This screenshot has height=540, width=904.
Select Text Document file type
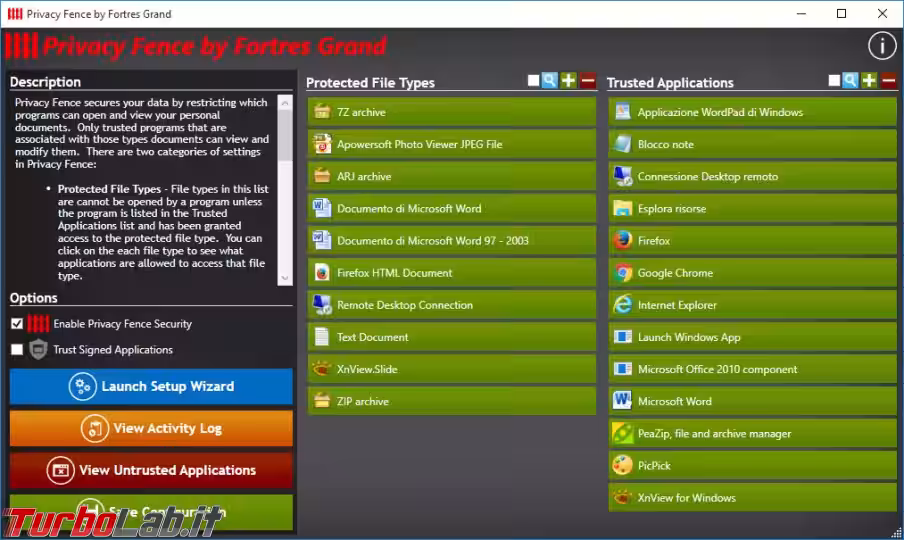(x=452, y=337)
